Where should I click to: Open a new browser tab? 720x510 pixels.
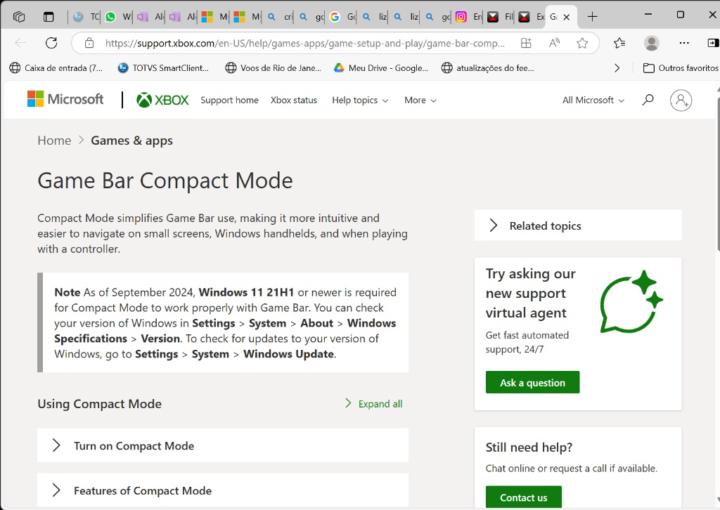592,16
